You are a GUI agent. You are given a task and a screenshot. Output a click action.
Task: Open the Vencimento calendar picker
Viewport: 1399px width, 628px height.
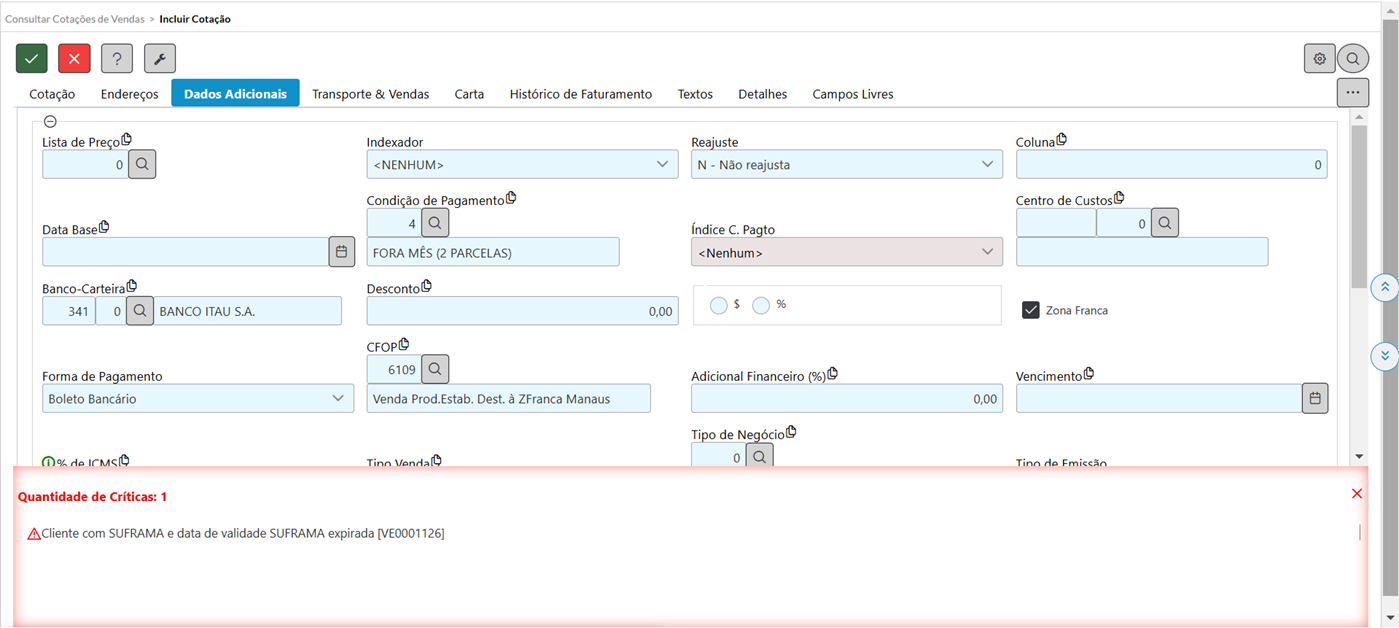1315,398
